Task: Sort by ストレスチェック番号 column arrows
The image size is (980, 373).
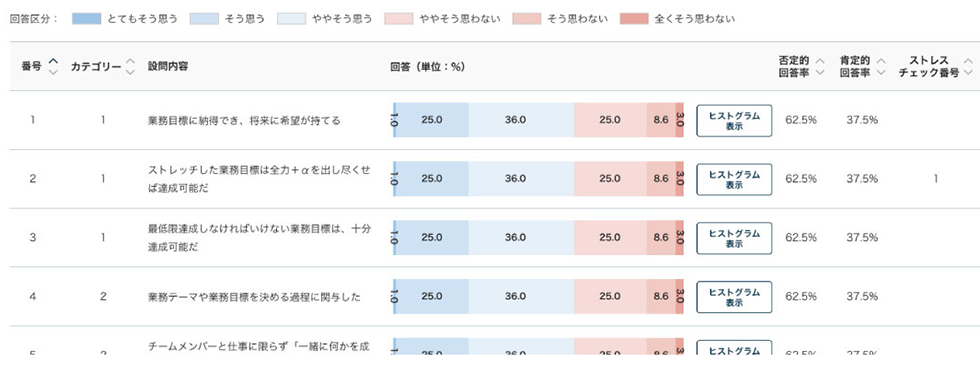Action: pyautogui.click(x=968, y=66)
